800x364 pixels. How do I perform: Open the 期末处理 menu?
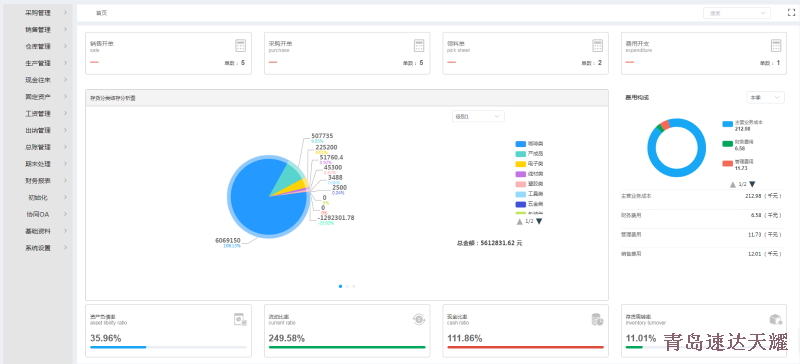pyautogui.click(x=38, y=164)
